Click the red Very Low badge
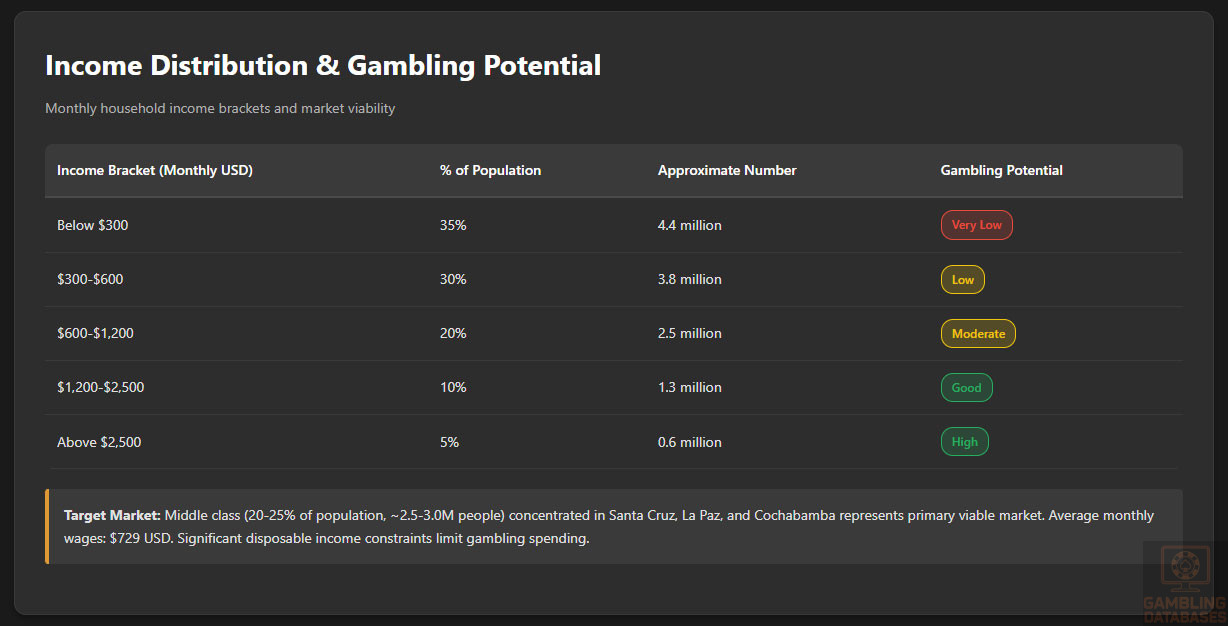1228x626 pixels. click(x=976, y=225)
